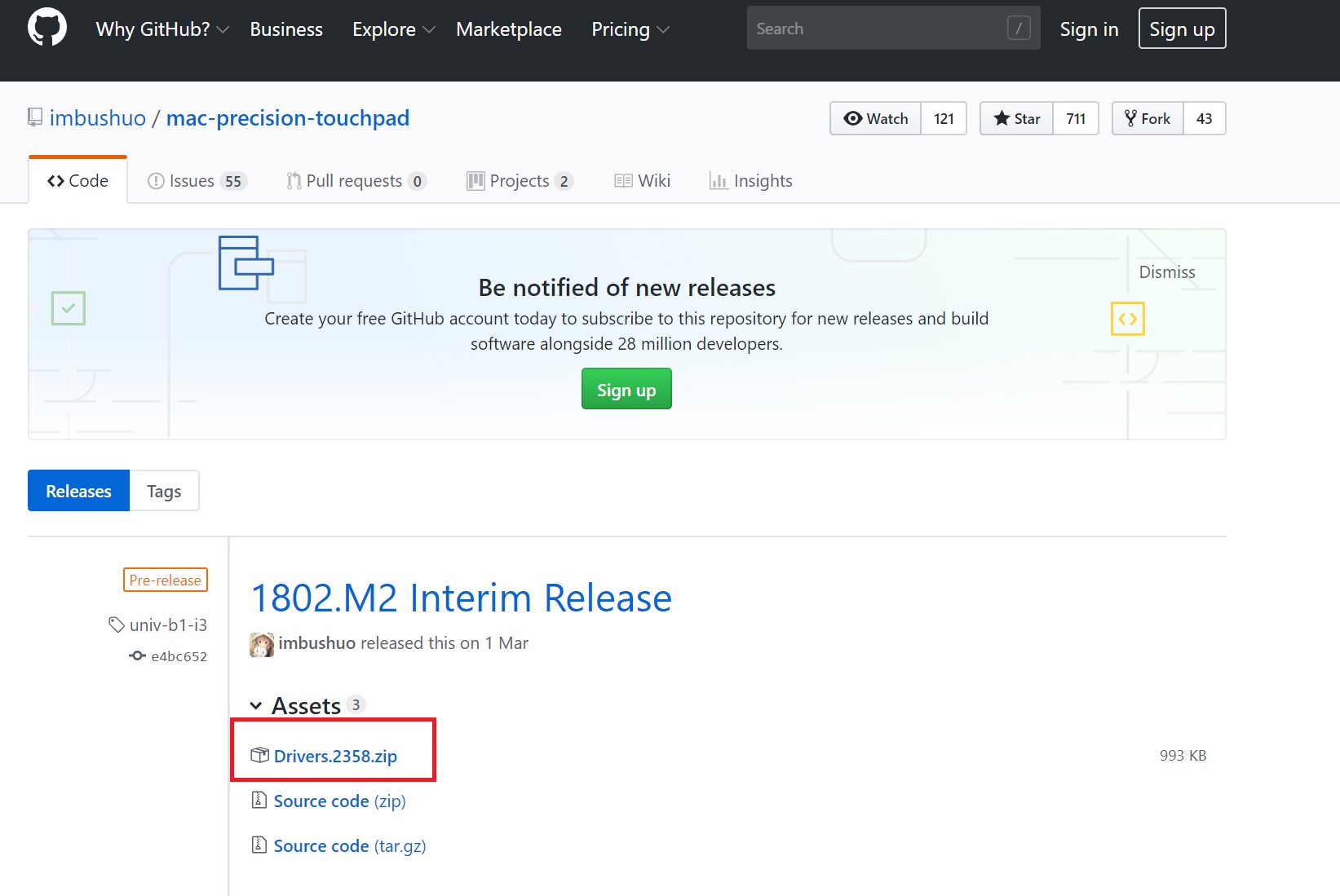View the 711 stargazers count
This screenshot has height=896, width=1340.
[x=1076, y=118]
